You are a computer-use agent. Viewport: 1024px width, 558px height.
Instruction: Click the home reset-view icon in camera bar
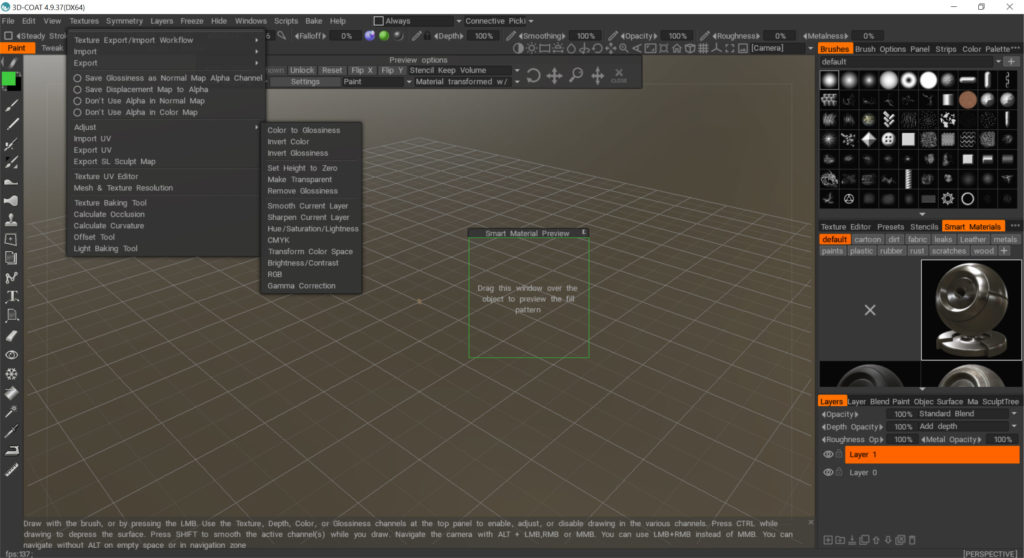point(677,48)
